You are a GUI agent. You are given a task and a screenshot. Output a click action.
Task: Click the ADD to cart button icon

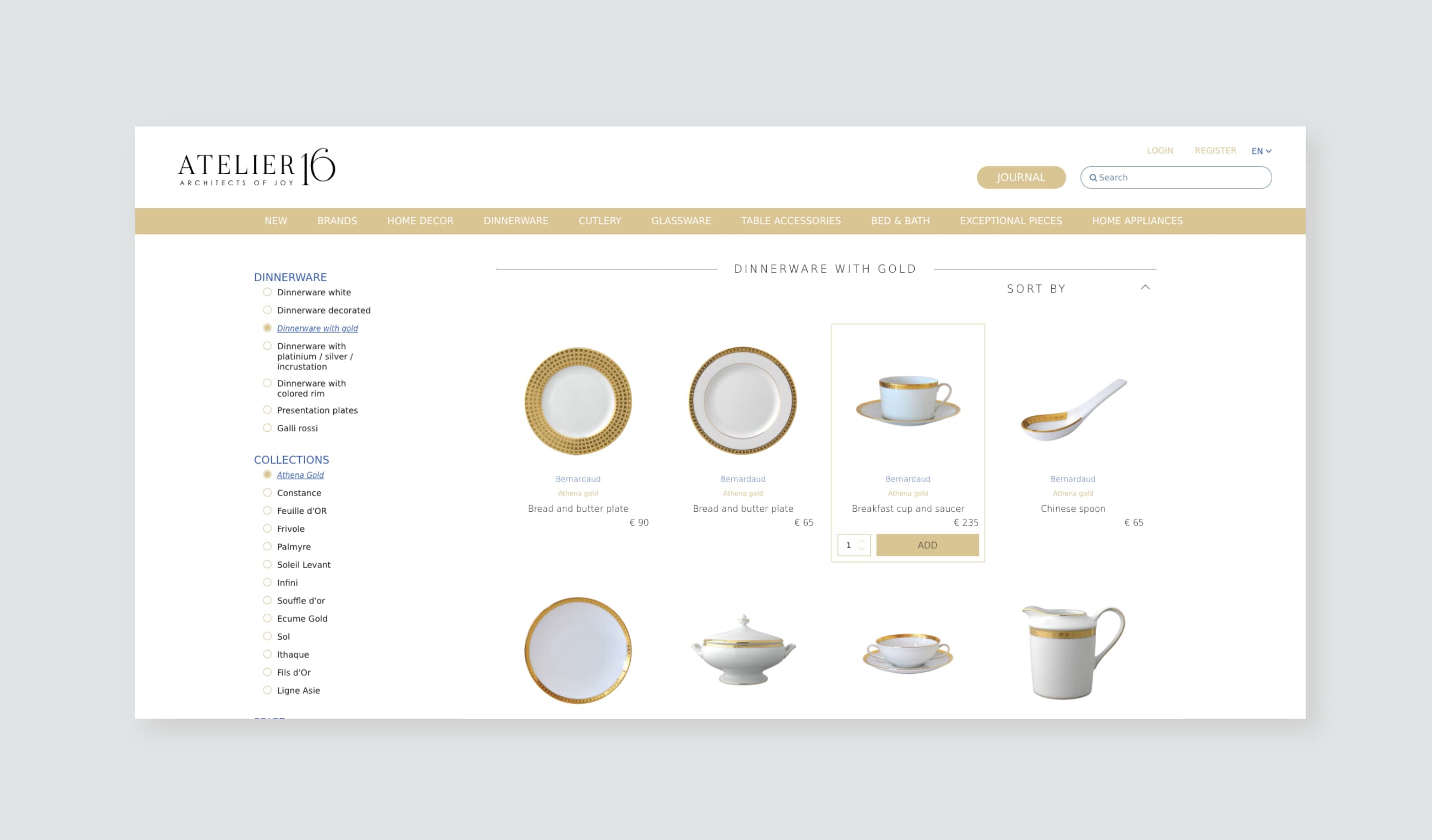[x=927, y=545]
